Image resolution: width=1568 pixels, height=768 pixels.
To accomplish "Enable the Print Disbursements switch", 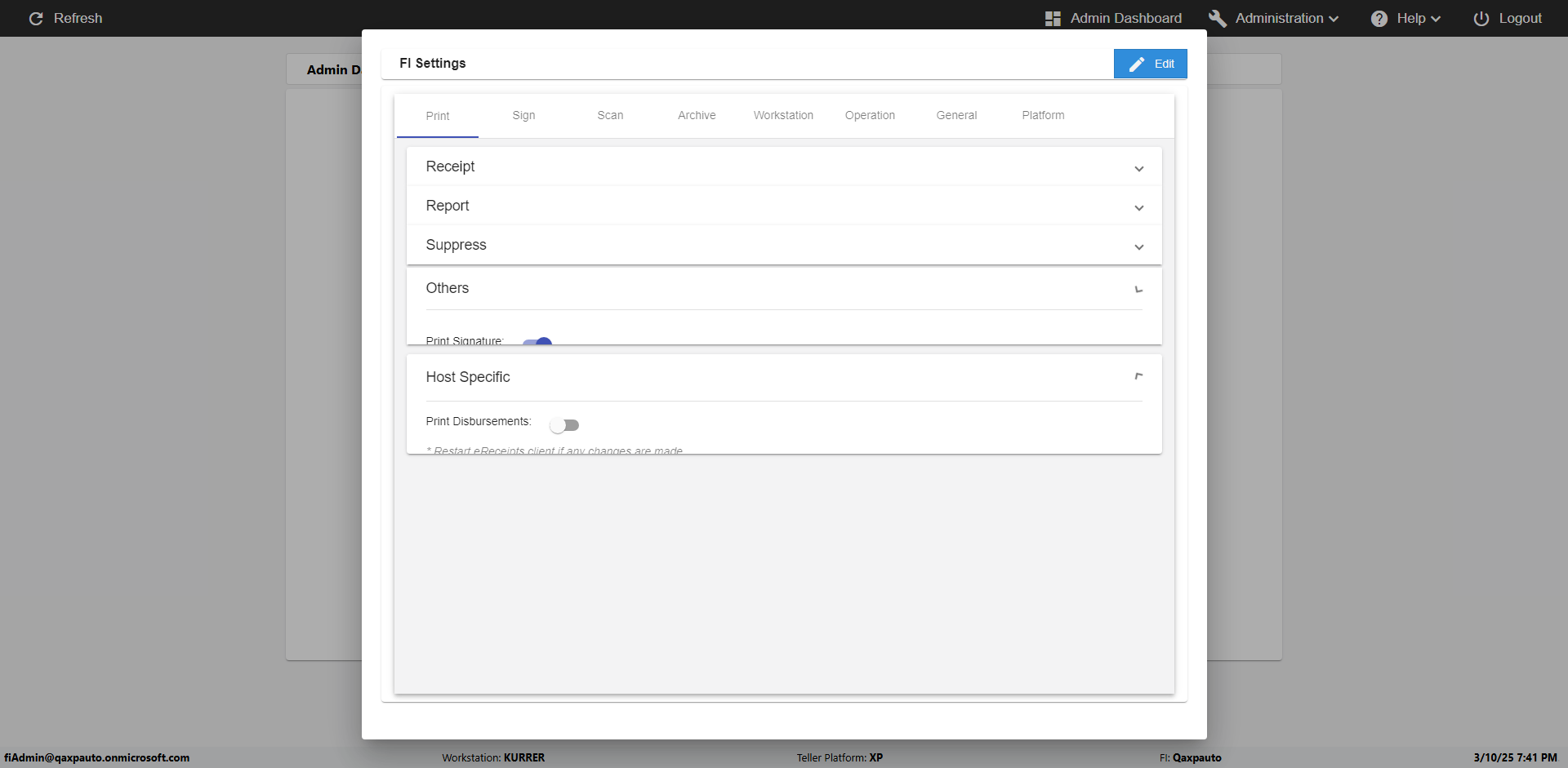I will point(564,425).
